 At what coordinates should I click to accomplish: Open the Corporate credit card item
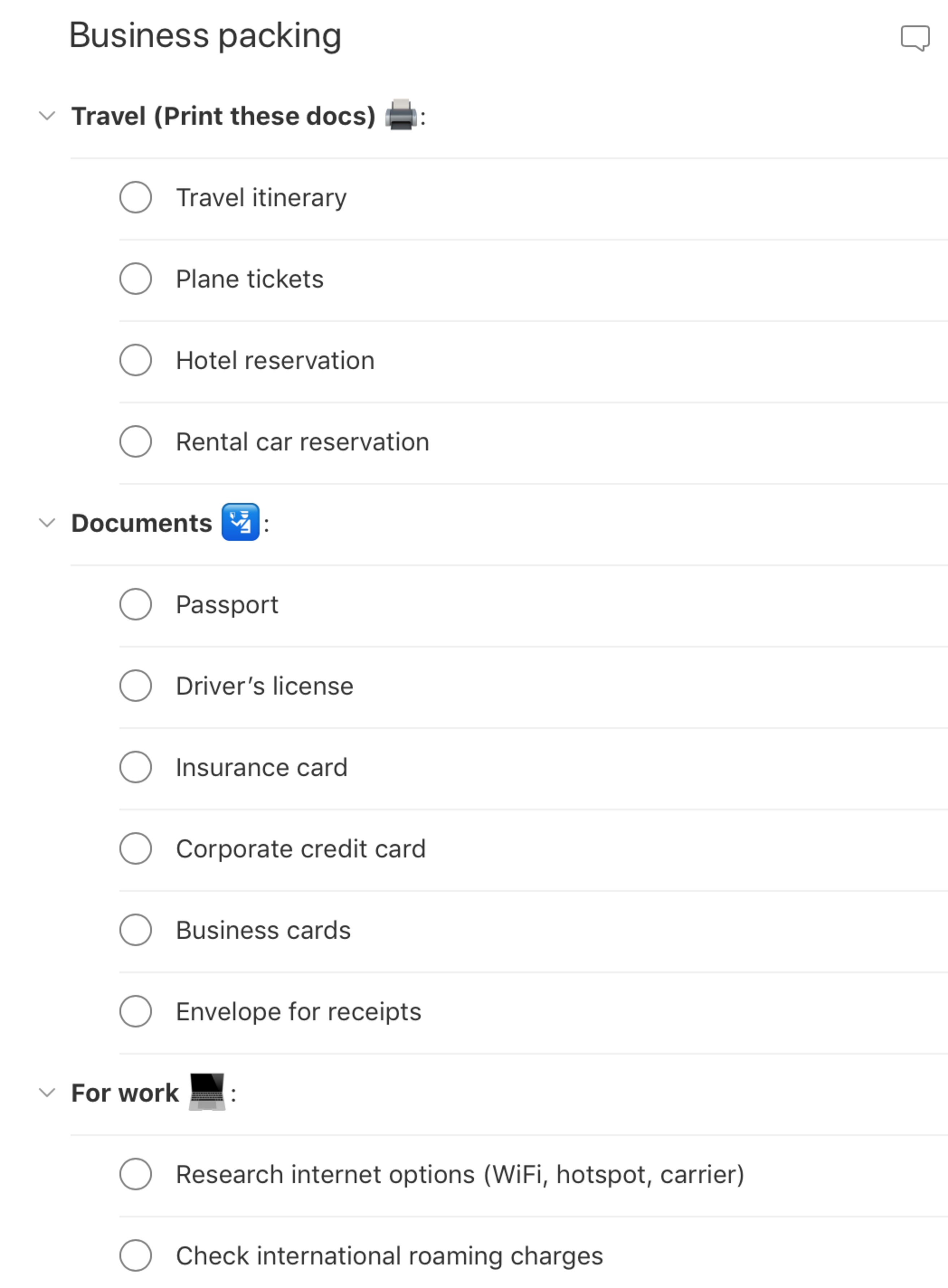pos(301,849)
